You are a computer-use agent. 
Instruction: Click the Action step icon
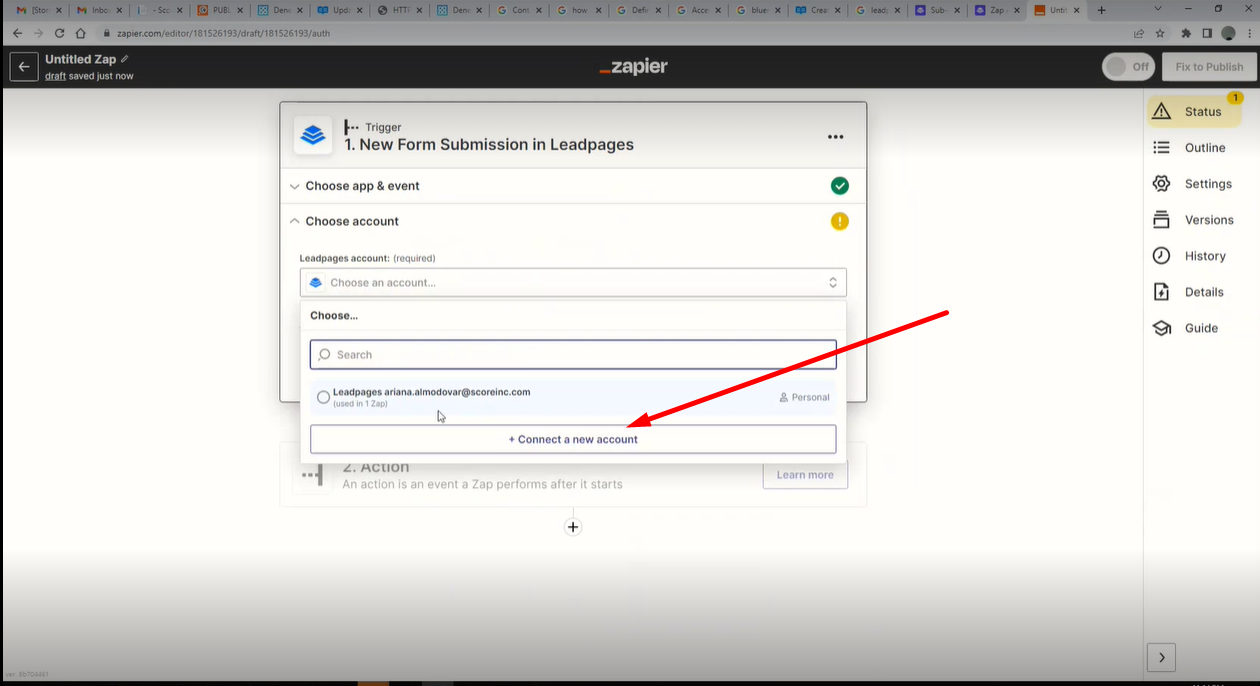coord(313,474)
